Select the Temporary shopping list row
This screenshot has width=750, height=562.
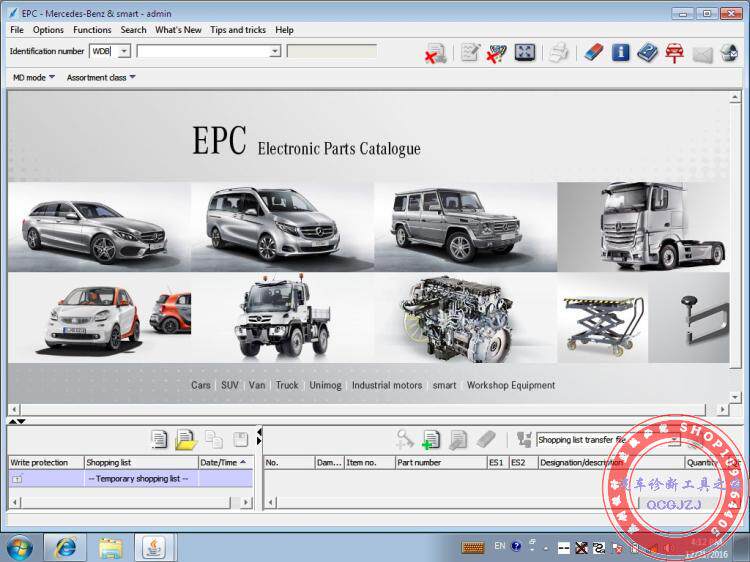131,478
